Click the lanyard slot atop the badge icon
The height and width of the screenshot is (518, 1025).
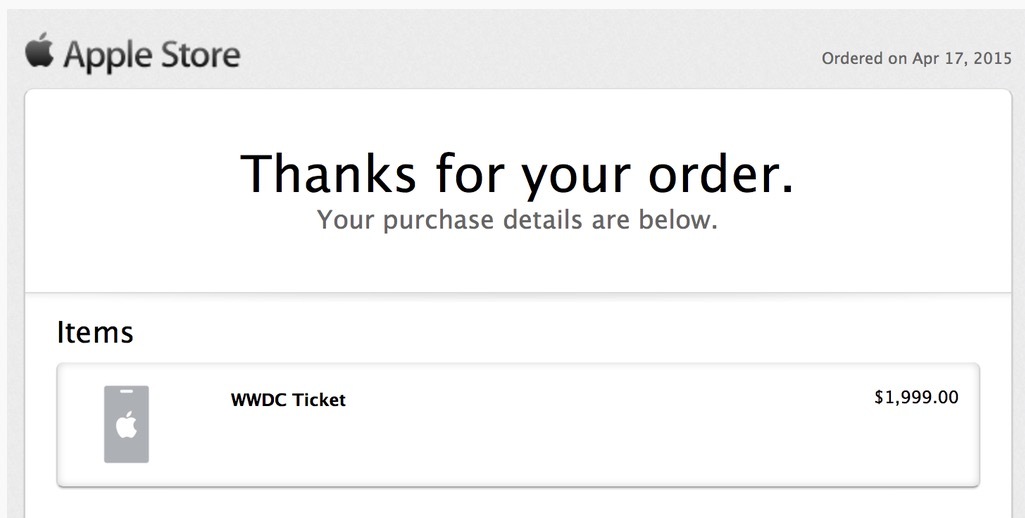point(126,391)
